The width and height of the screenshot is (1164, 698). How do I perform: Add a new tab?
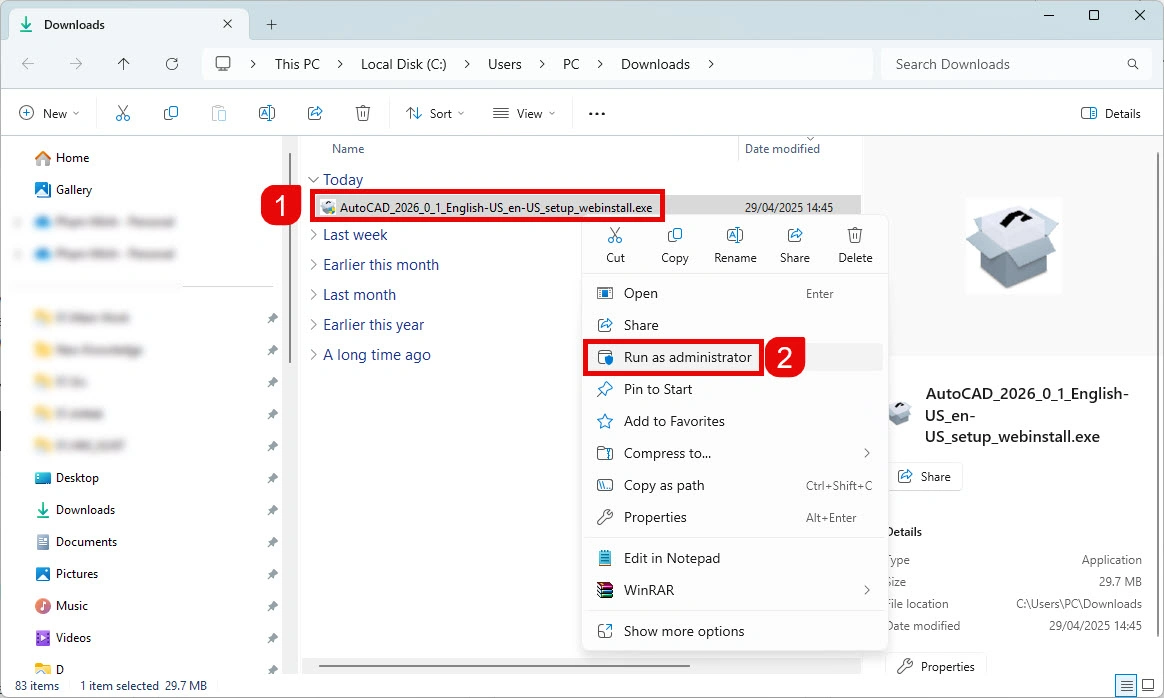[272, 25]
